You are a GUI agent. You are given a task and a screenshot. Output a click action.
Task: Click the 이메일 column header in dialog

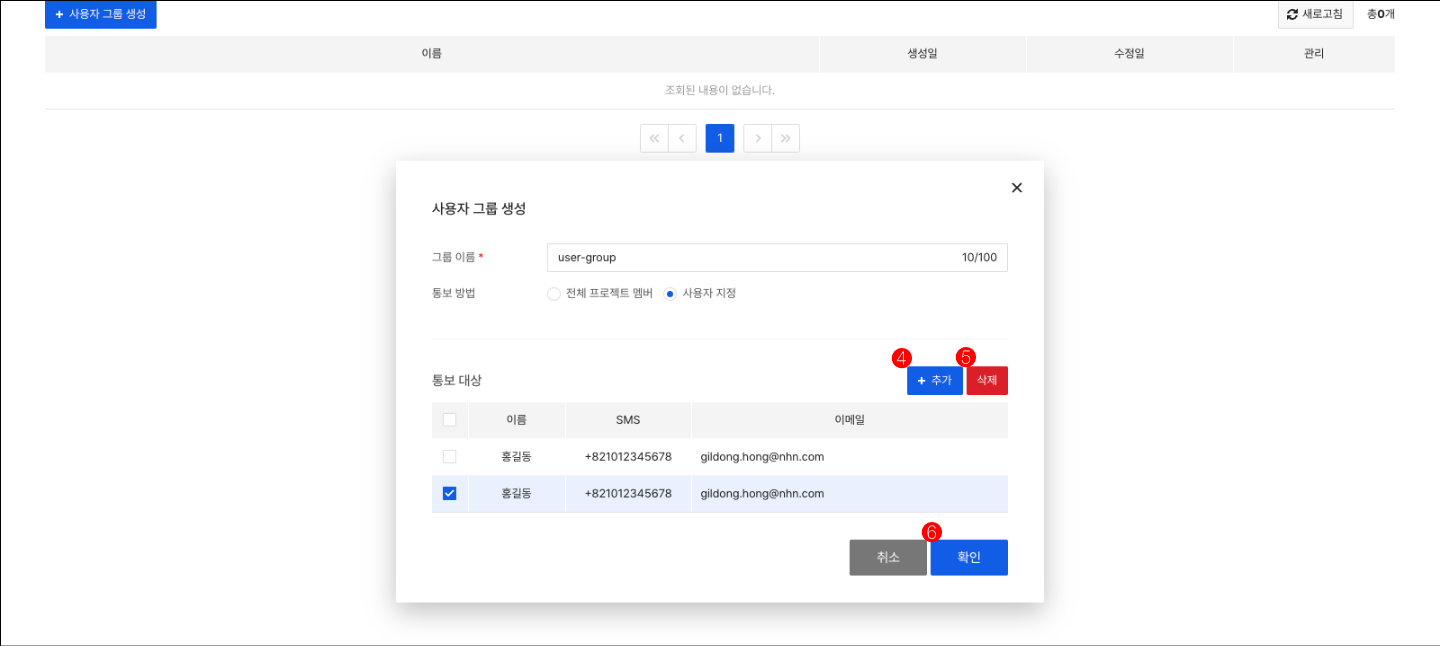point(849,420)
